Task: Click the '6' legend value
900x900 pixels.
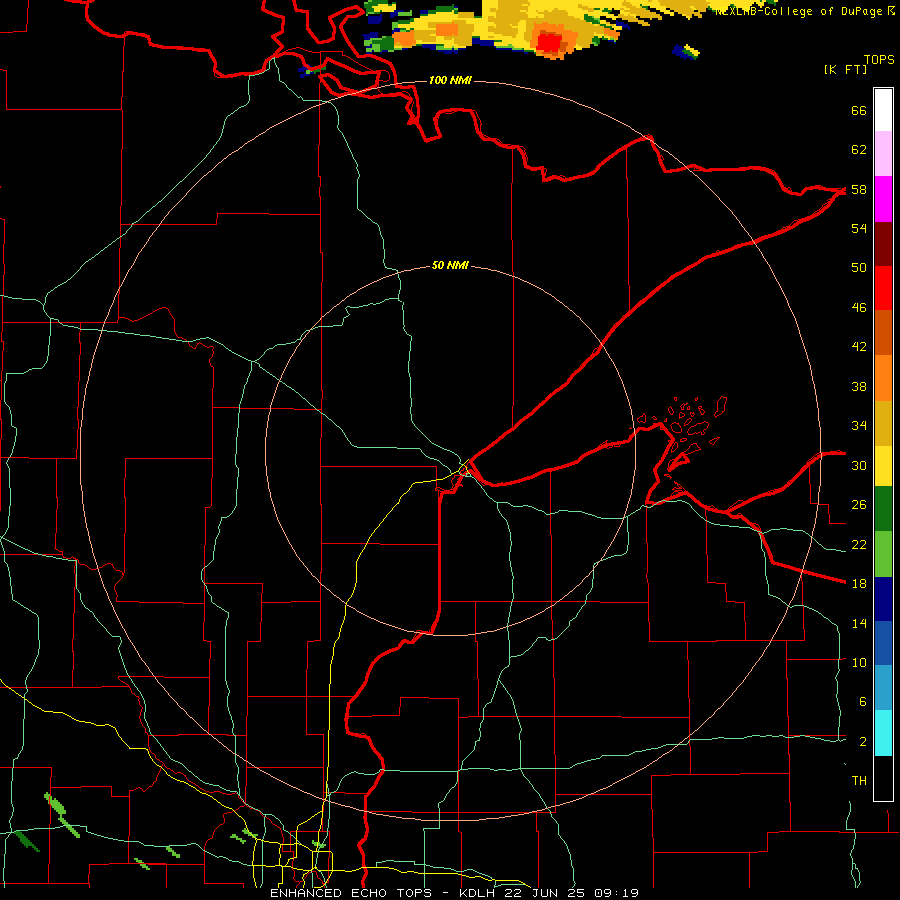Action: tap(862, 702)
